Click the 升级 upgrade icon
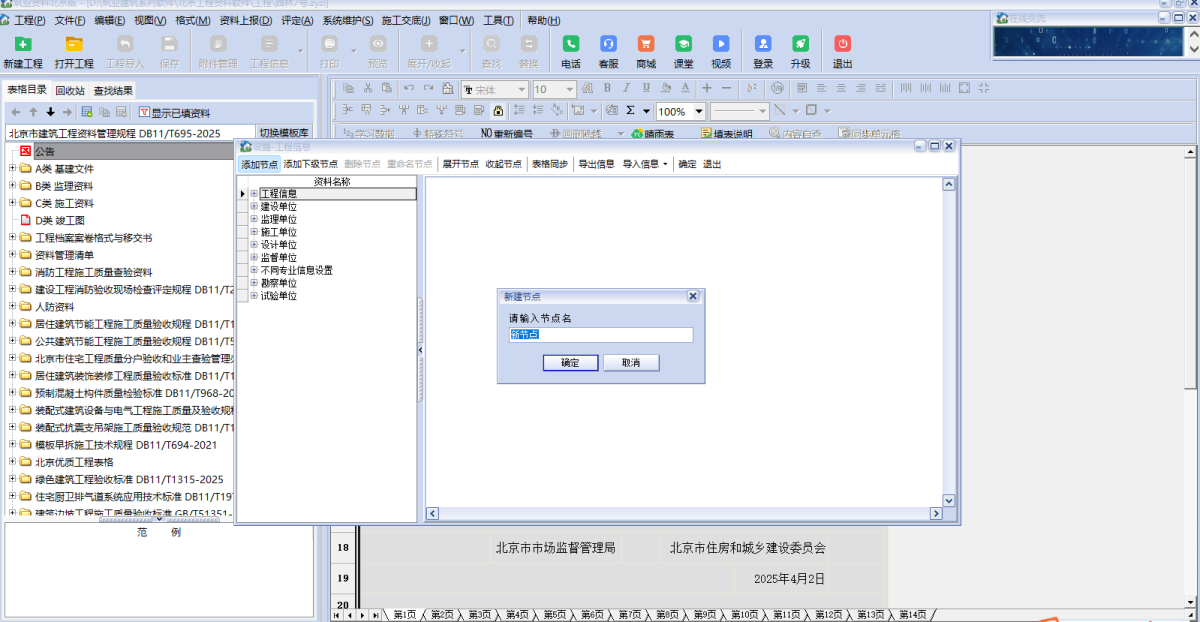The height and width of the screenshot is (622, 1200). click(800, 45)
